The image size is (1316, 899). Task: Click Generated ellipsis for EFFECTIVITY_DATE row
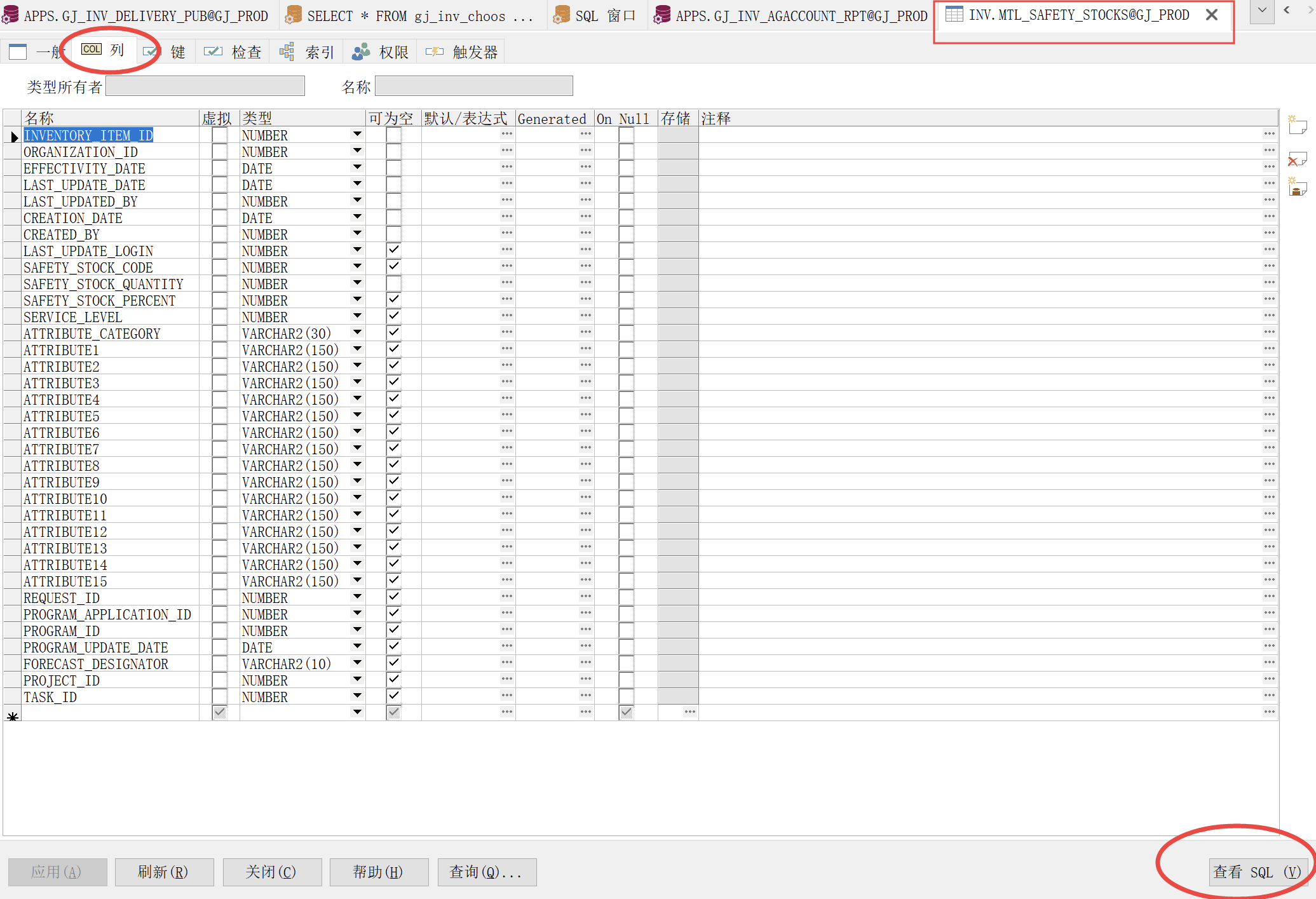[x=585, y=167]
